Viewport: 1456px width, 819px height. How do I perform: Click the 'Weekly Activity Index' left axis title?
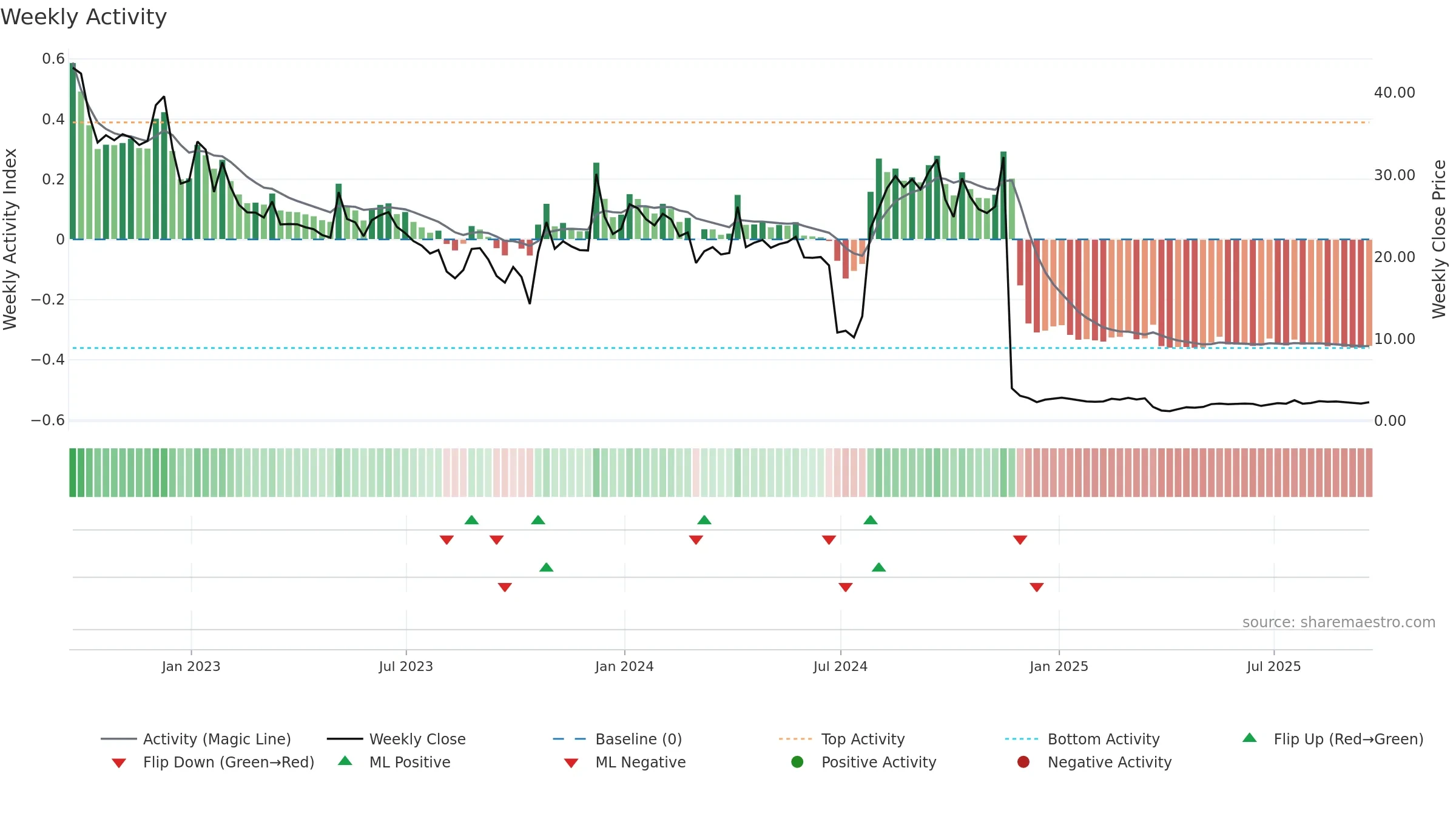10,239
